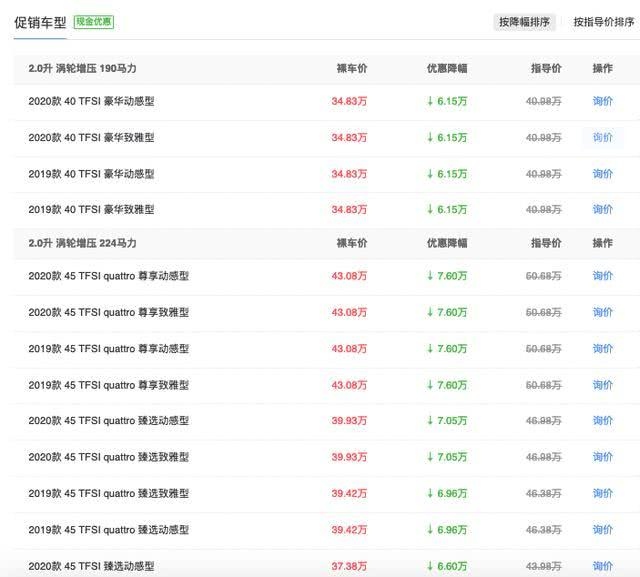This screenshot has width=640, height=577.
Task: Click 询价 for 2019款 45 quattro 尊享致雅型
Action: (x=602, y=385)
